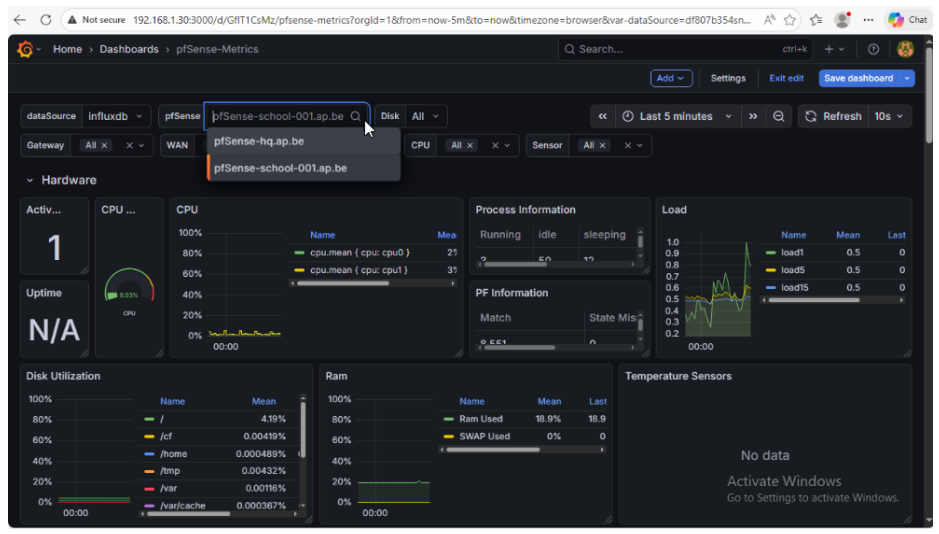Image resolution: width=939 pixels, height=534 pixels.
Task: Open Uptime panel title
Action: (44, 293)
